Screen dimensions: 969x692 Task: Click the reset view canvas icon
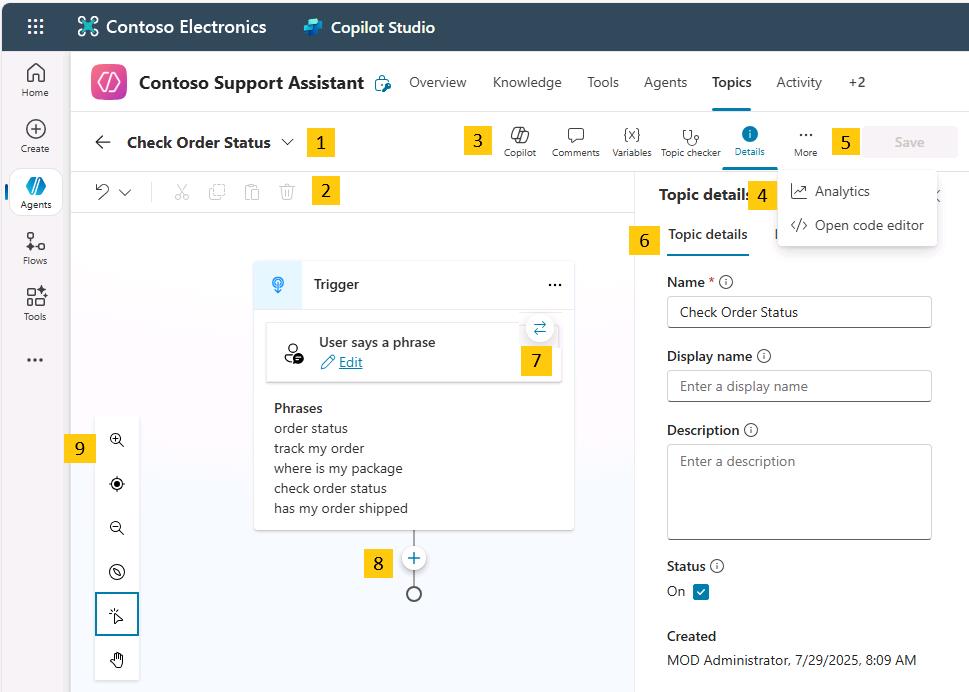coord(117,572)
